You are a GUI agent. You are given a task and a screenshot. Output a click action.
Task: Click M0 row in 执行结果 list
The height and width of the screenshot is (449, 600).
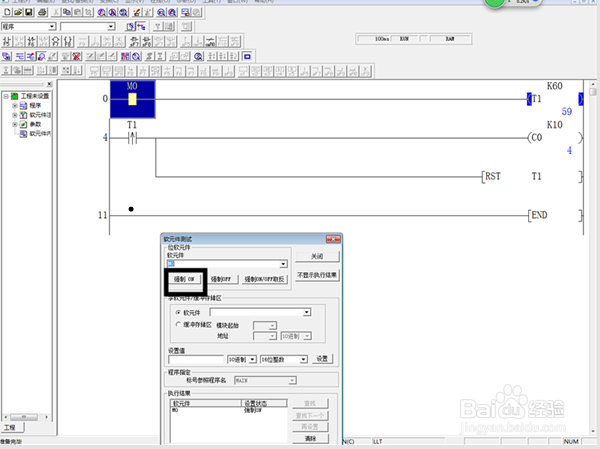[x=228, y=410]
